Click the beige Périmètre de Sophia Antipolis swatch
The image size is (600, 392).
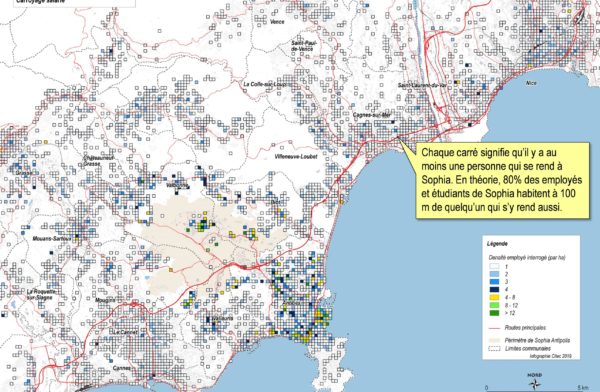(494, 340)
